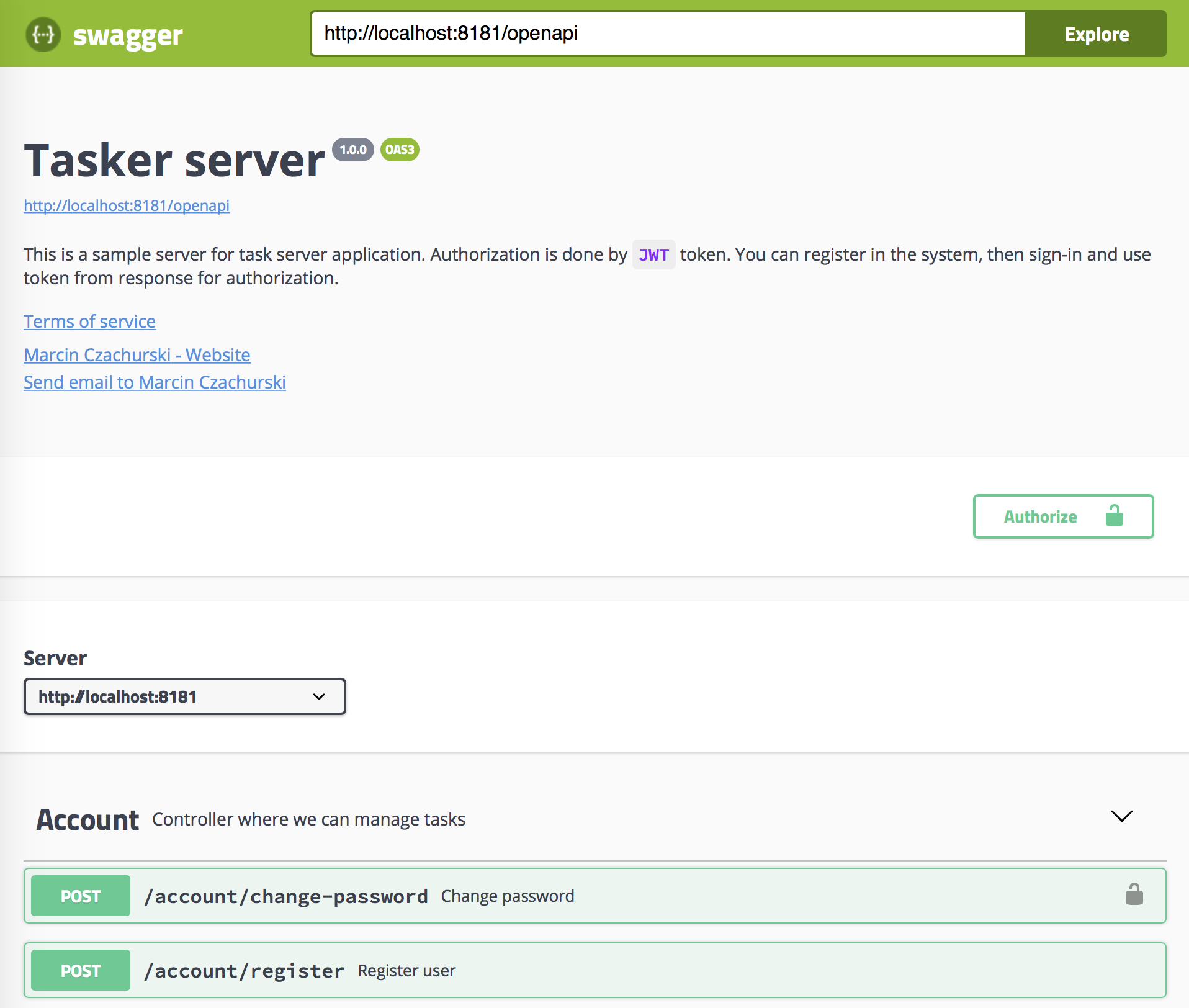The image size is (1189, 1008).
Task: Open the Server dropdown list
Action: click(184, 696)
